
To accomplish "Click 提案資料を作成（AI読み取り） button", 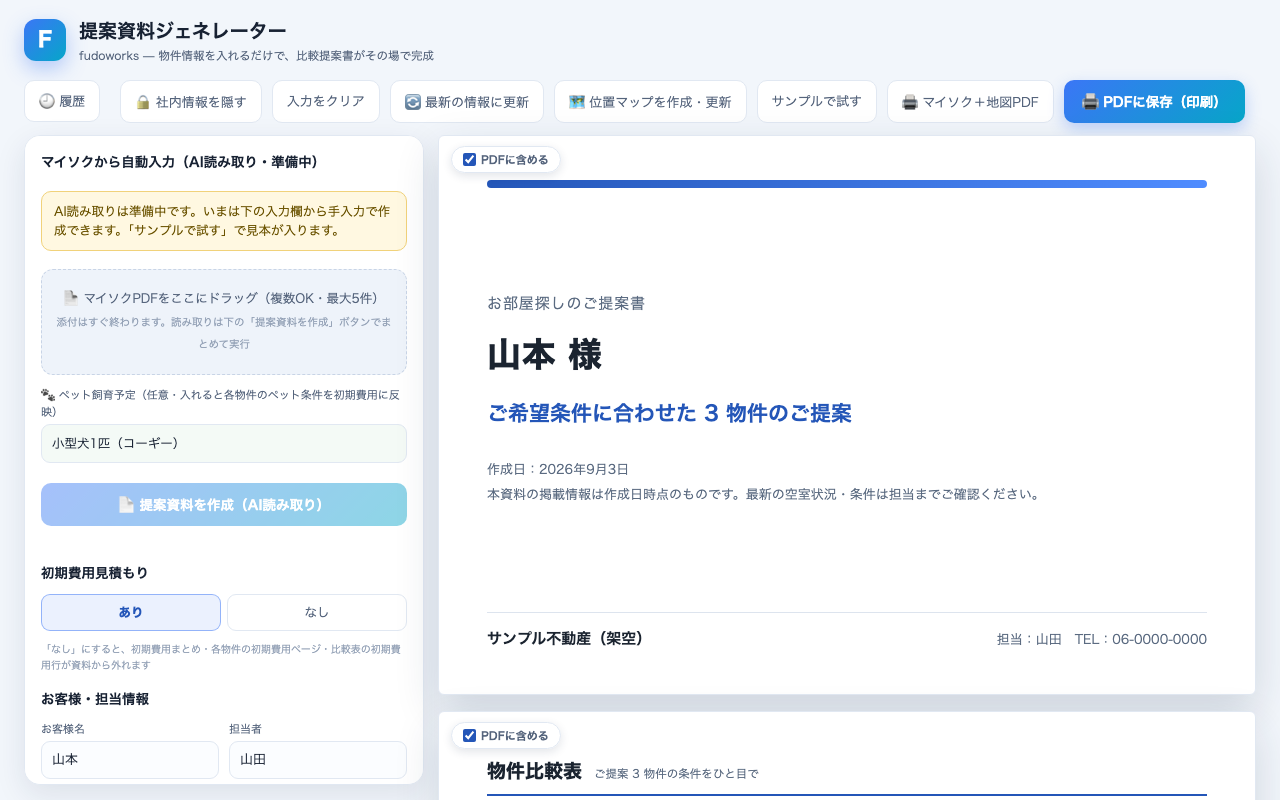I will [x=224, y=504].
